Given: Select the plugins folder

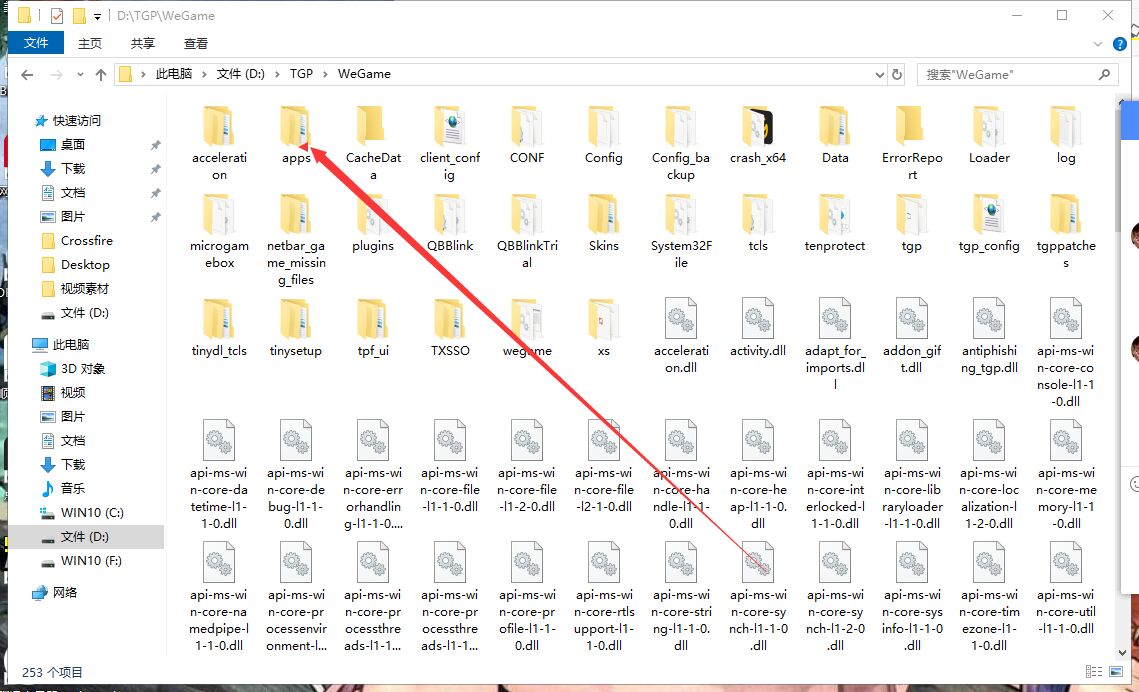Looking at the screenshot, I should pyautogui.click(x=373, y=224).
